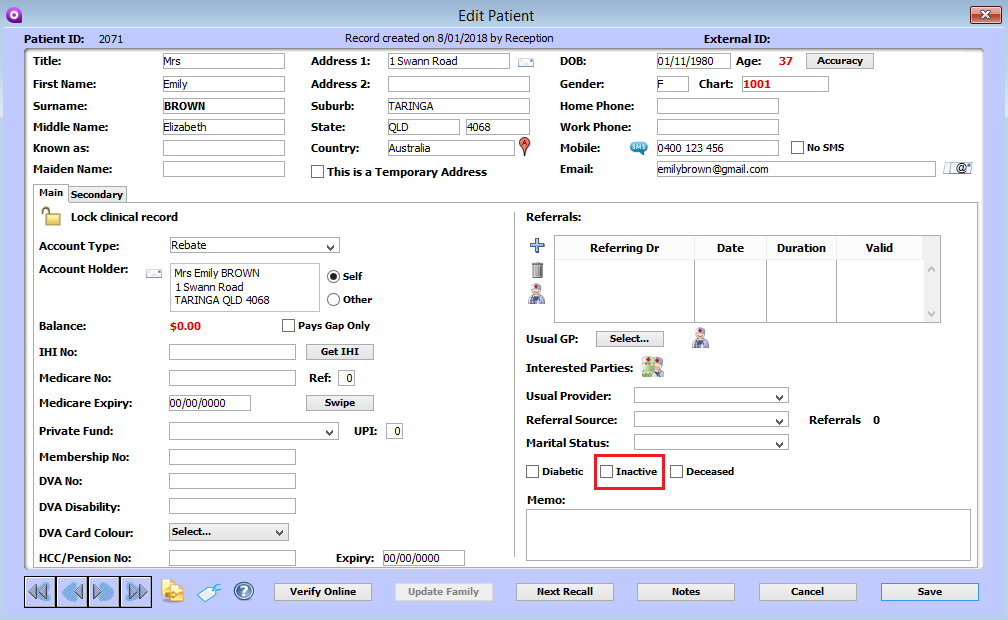Click the Home Phone field
The height and width of the screenshot is (620, 1008).
click(717, 106)
